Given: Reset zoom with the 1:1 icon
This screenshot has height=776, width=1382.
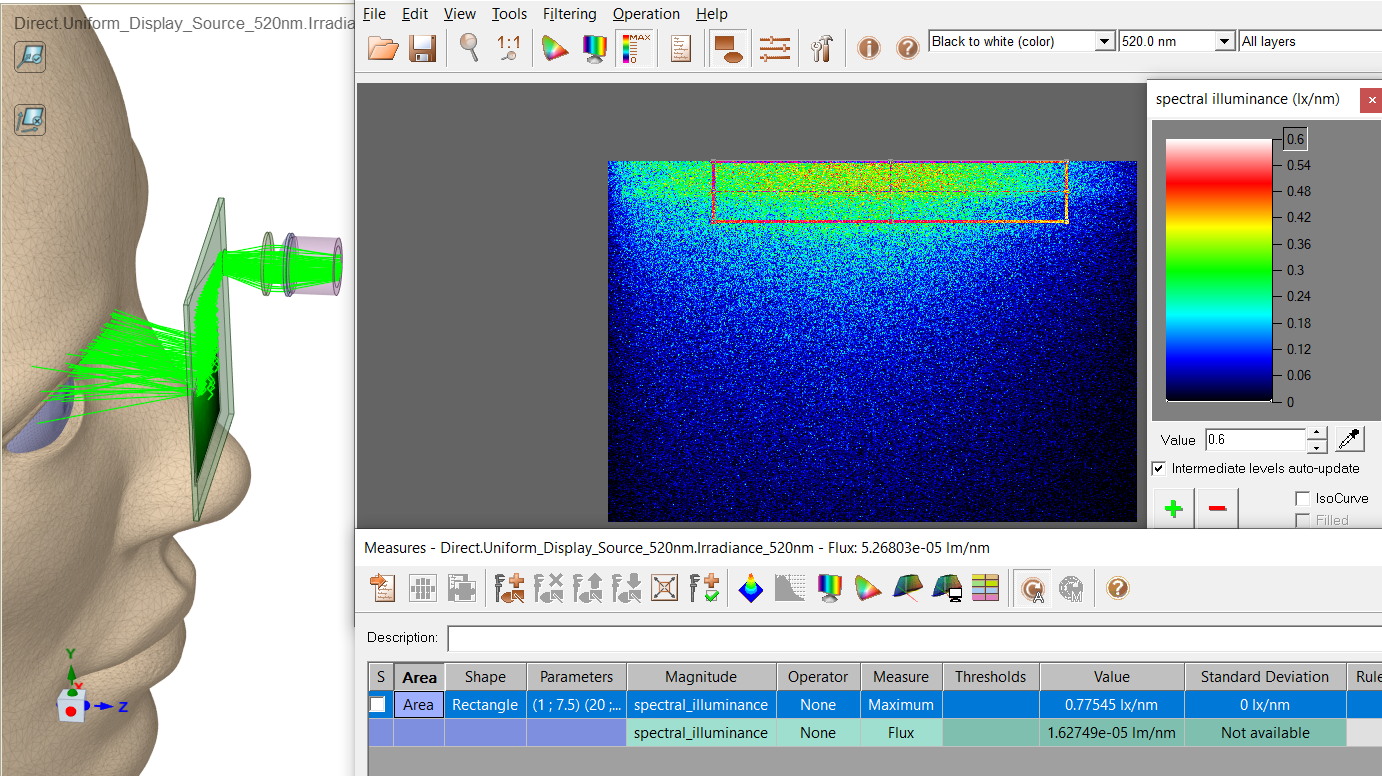Looking at the screenshot, I should [508, 47].
